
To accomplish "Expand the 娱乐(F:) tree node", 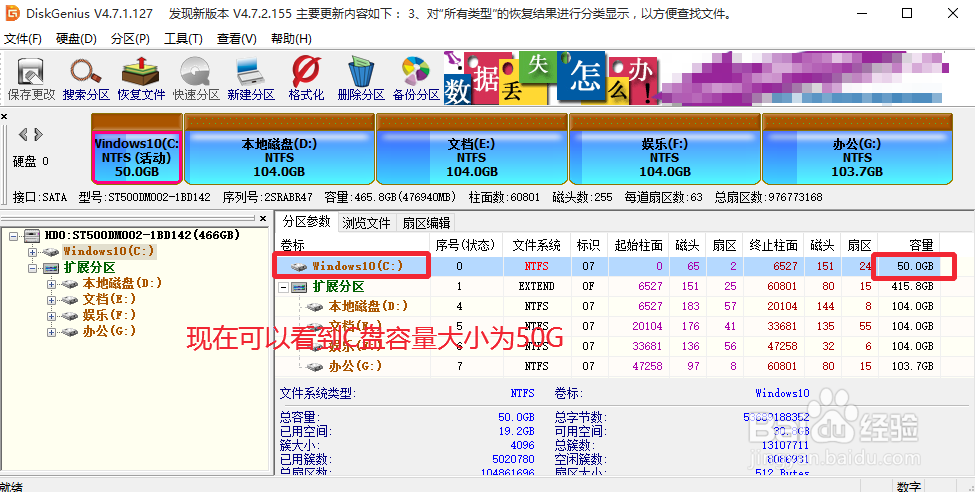I will pos(52,316).
